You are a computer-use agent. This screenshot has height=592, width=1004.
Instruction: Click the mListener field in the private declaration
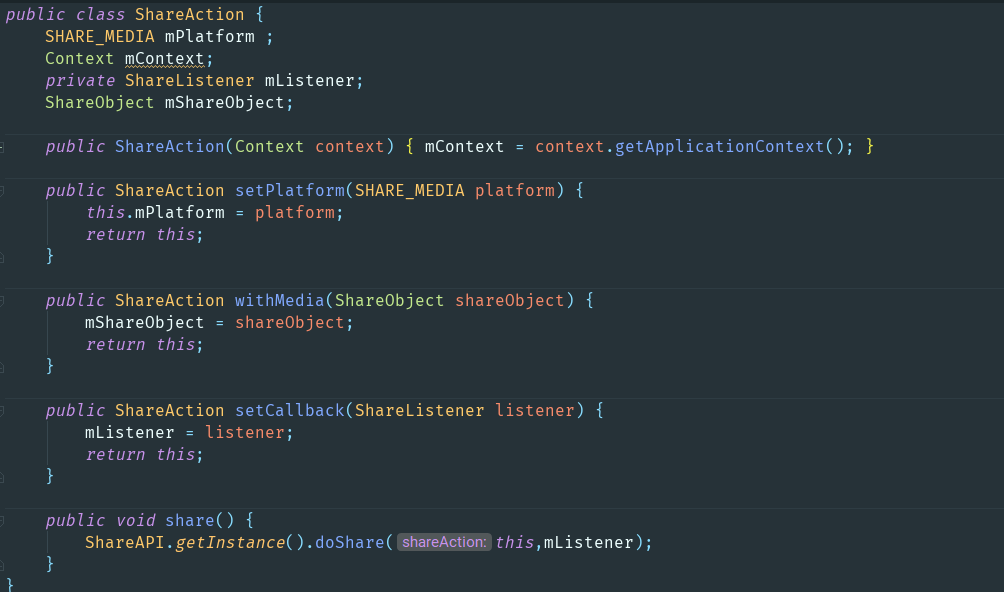point(309,81)
